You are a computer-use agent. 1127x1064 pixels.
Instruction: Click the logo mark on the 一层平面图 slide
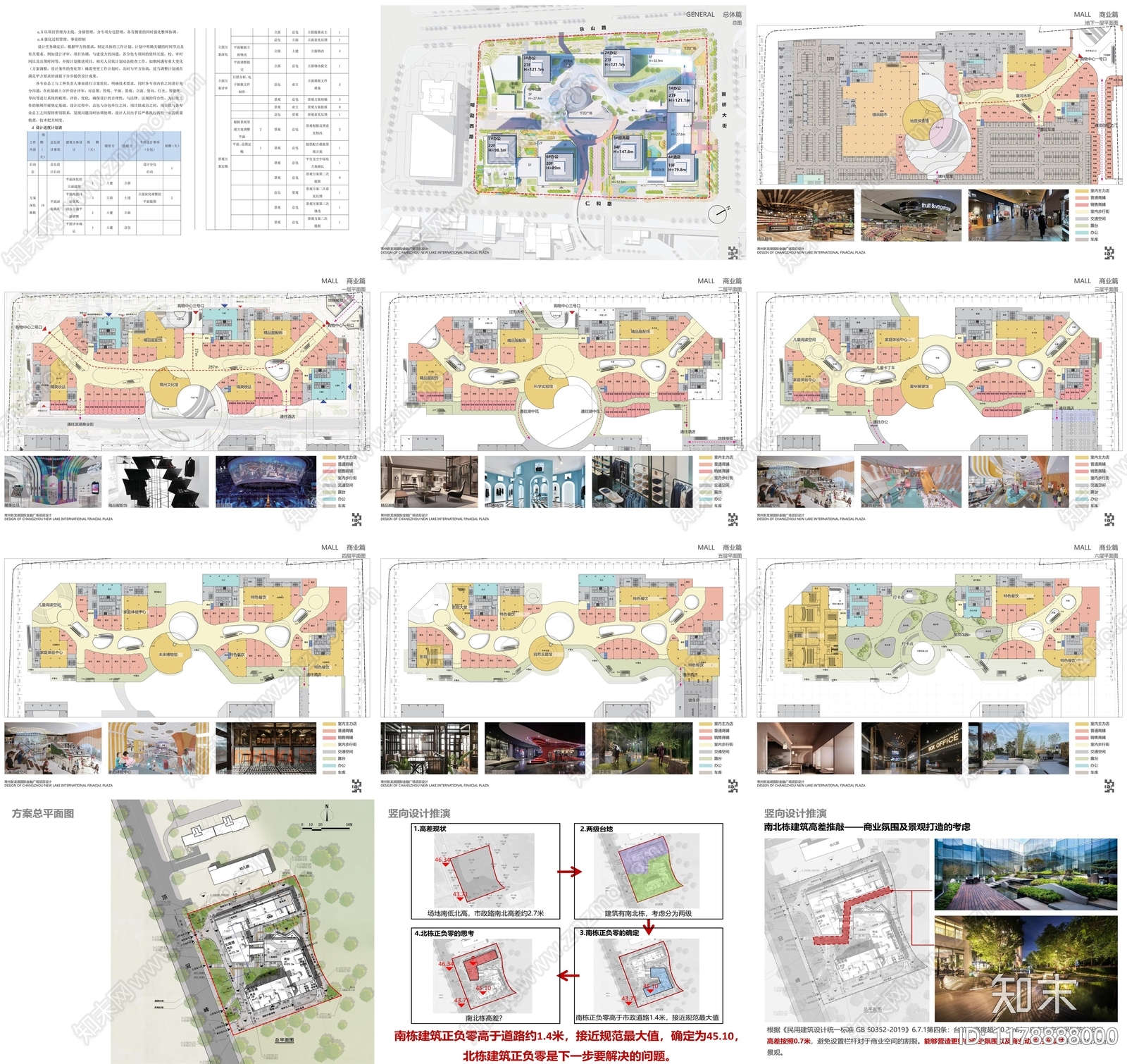coord(357,520)
